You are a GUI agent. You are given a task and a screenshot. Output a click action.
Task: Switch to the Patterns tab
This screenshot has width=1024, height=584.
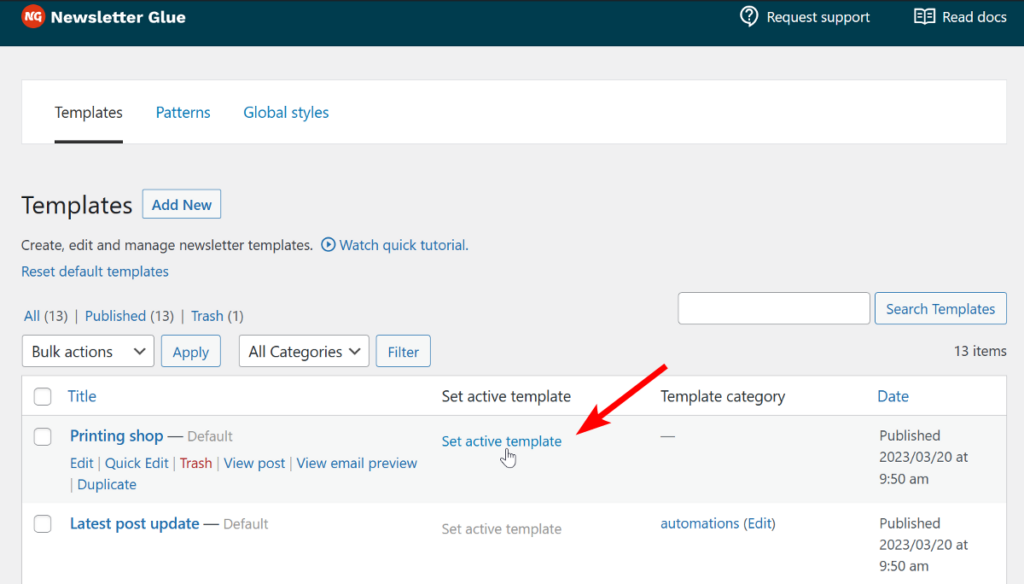coord(182,112)
